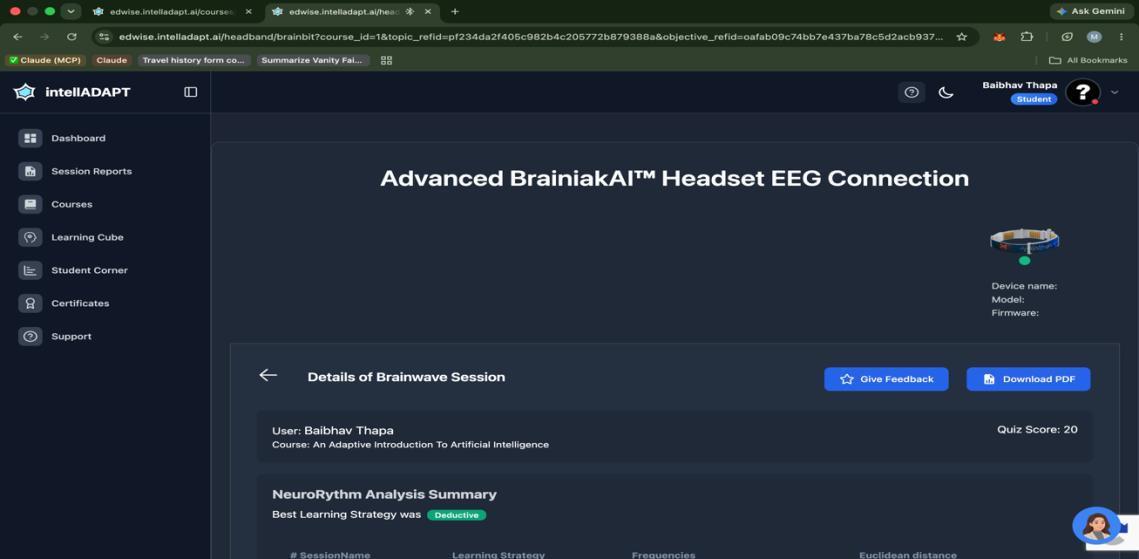Click the Quiz Score: 20 text
The width and height of the screenshot is (1139, 559).
[1037, 430]
